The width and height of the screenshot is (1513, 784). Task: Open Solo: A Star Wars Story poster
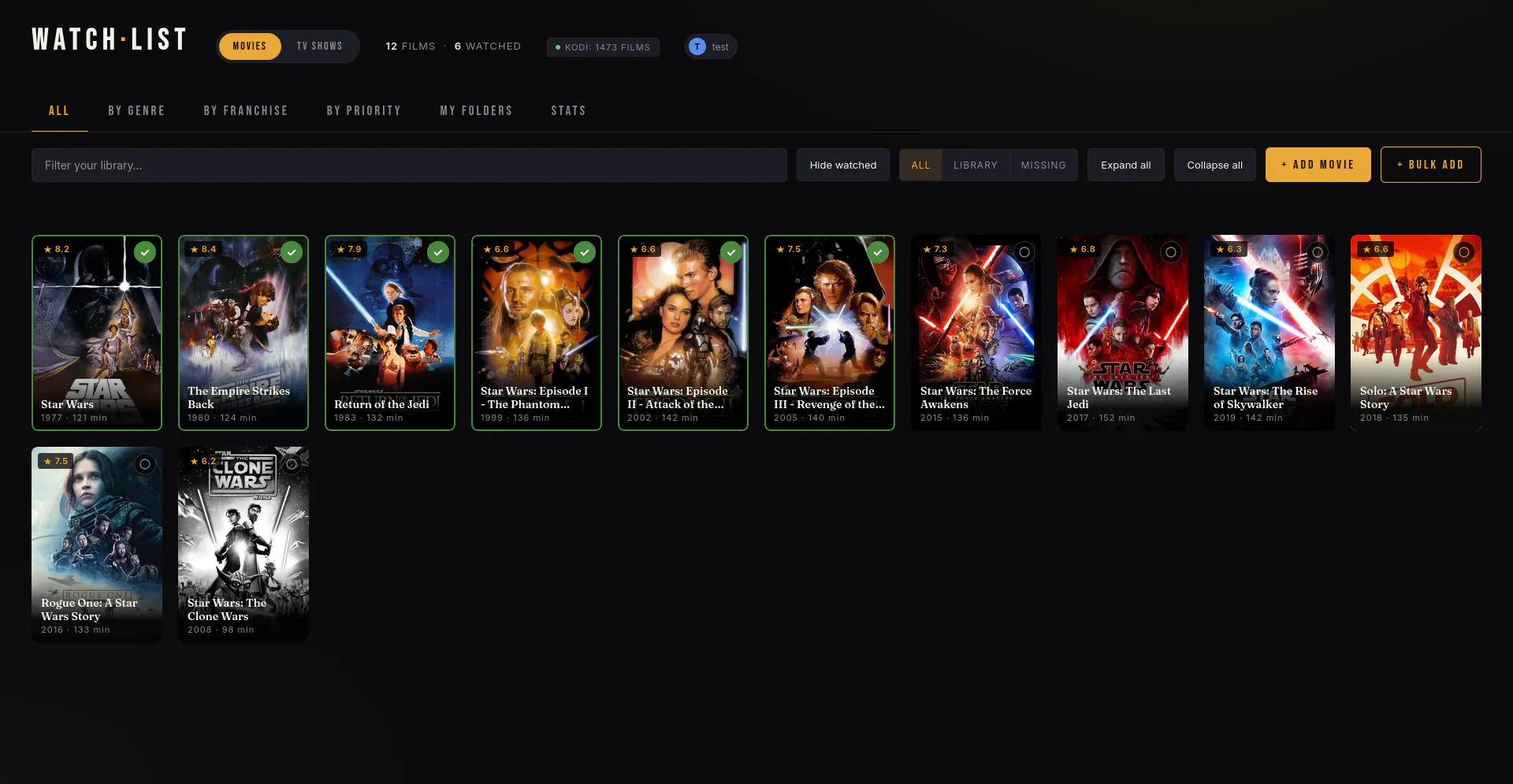[1416, 333]
